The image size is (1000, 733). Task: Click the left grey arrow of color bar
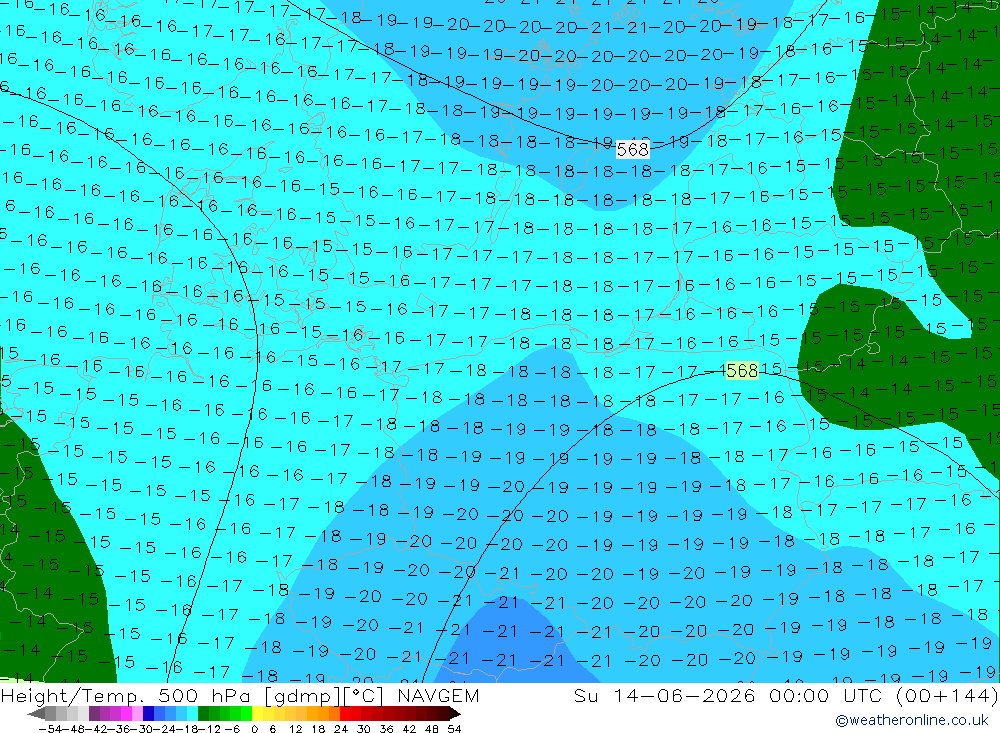36,714
